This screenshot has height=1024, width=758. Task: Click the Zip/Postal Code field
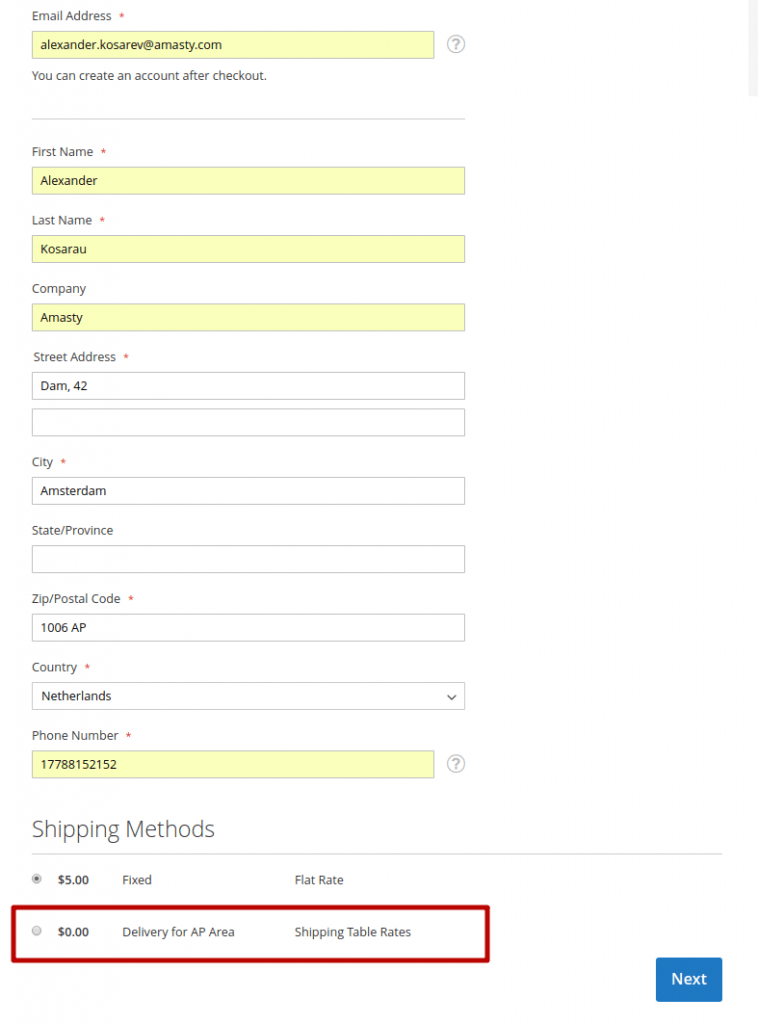(248, 628)
